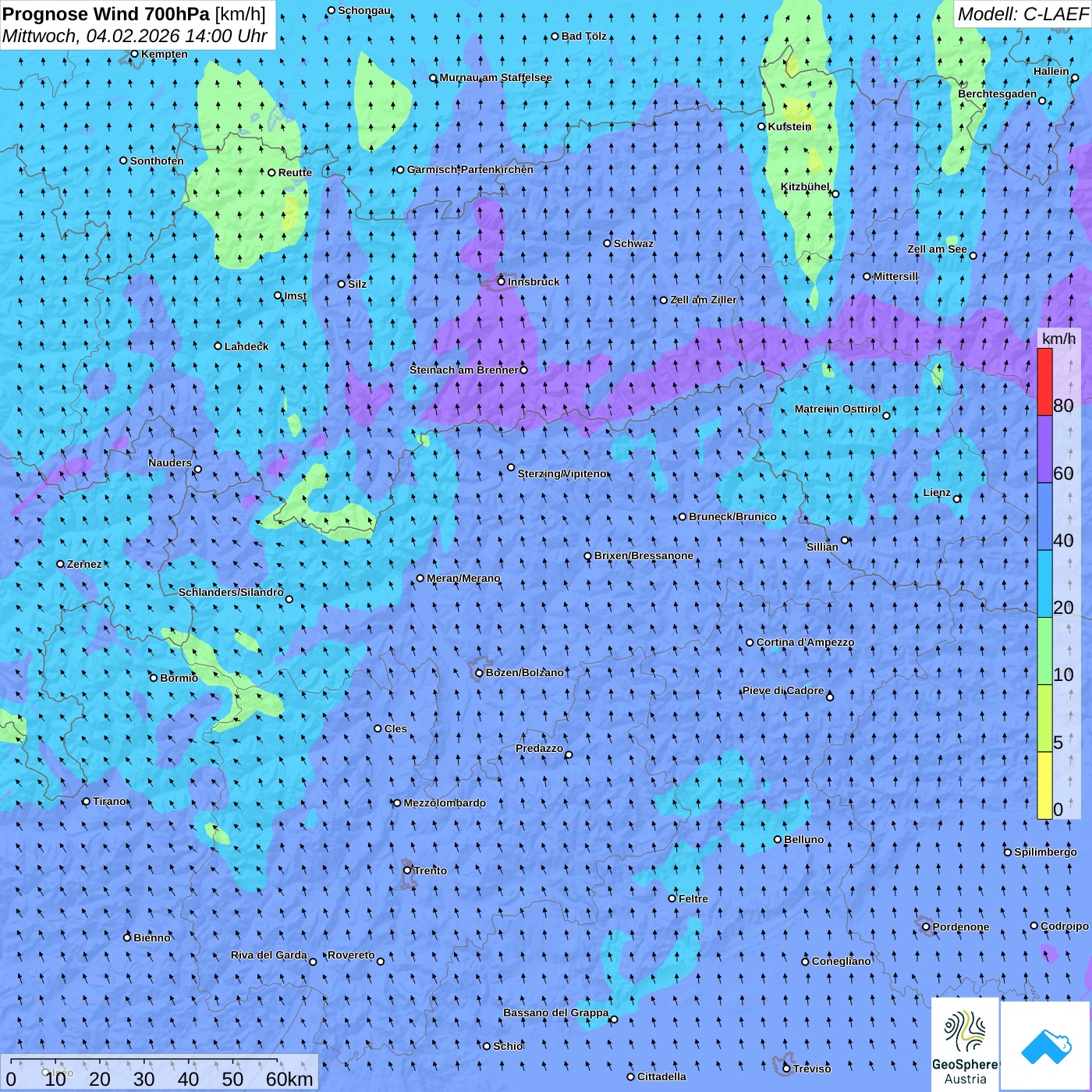Click the Kufstein city marker dot
This screenshot has width=1092, height=1092.
click(x=762, y=126)
